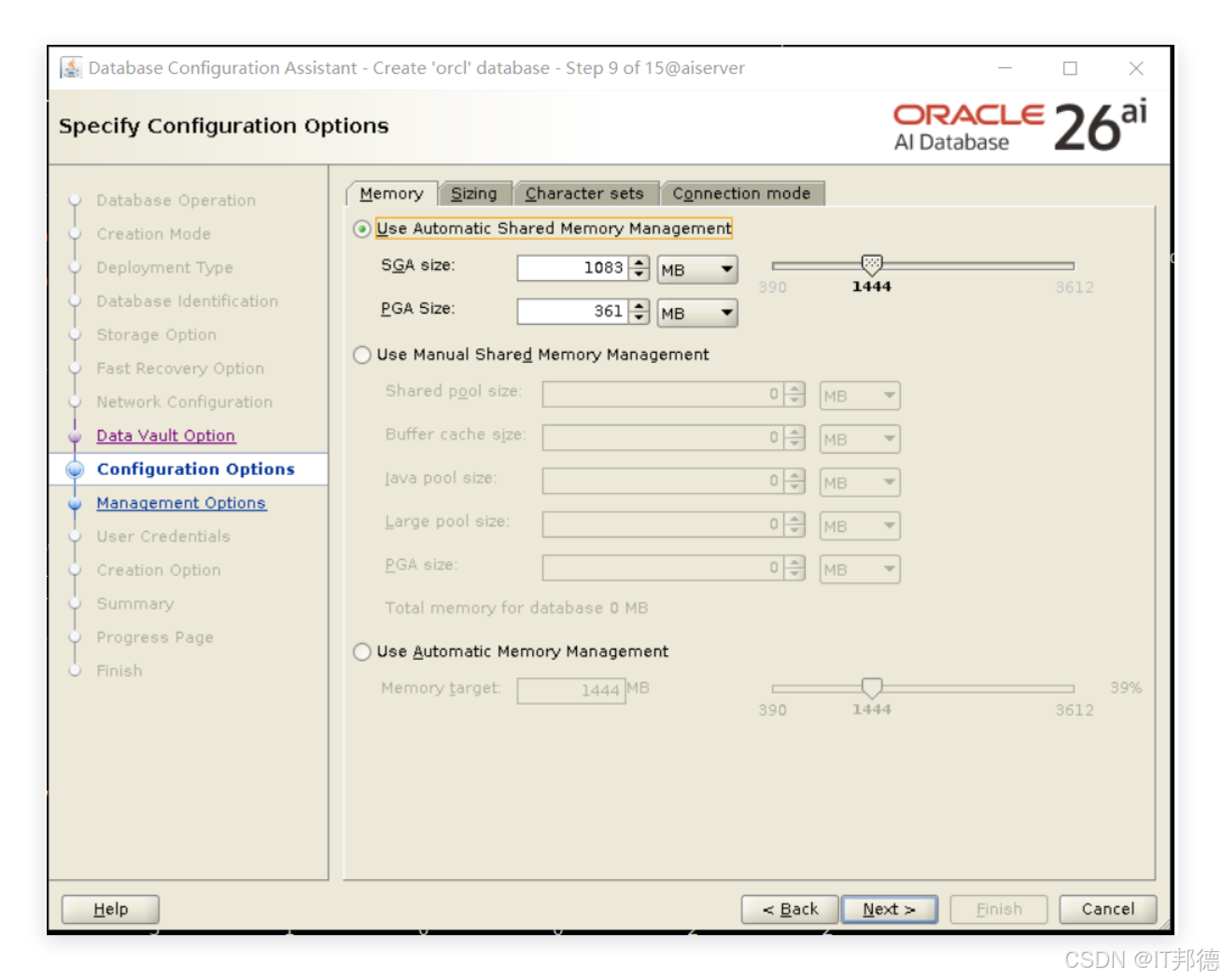Click the Buffer cache size spinner
Screen dimensions: 1223x980
(794, 437)
